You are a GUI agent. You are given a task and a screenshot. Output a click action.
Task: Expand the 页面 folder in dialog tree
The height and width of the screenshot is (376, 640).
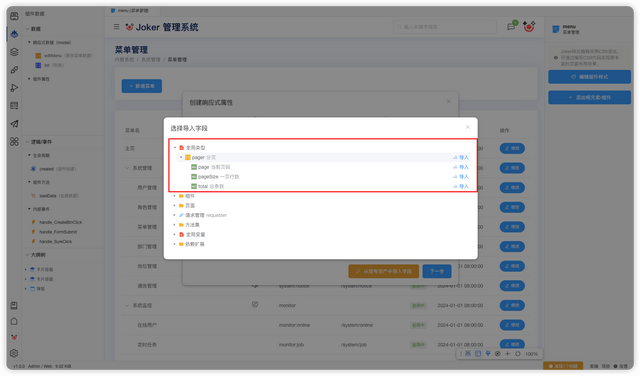tap(175, 206)
